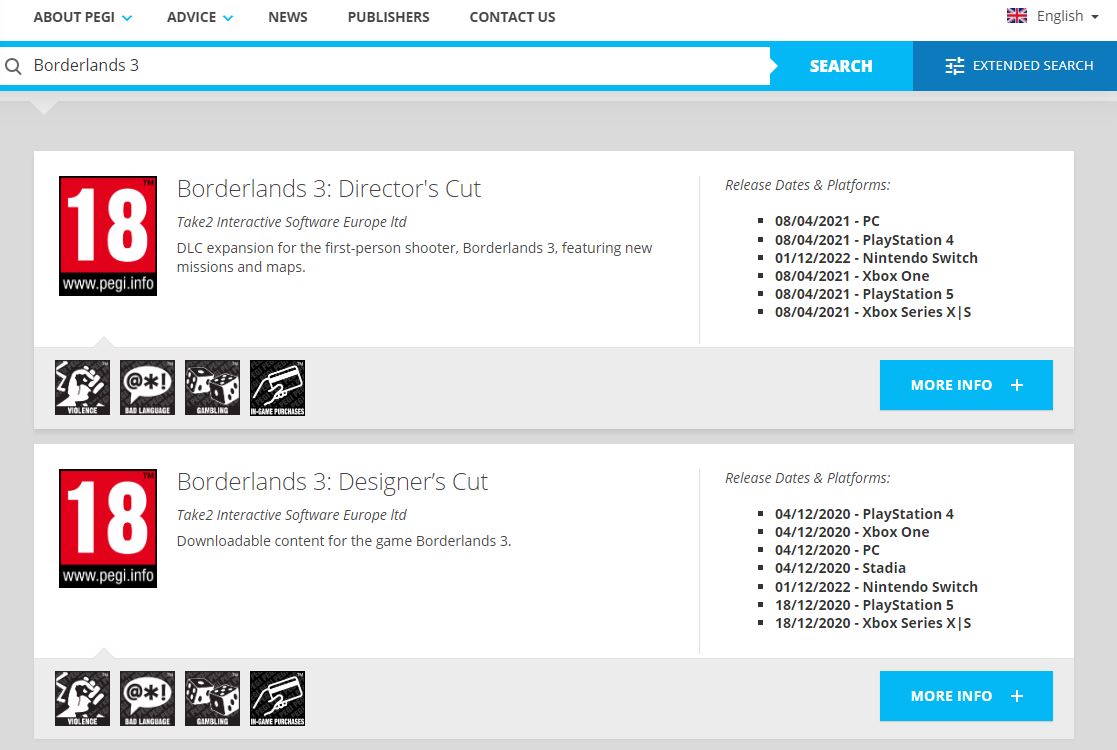Click '08/04/2021 - PlayStation 4' release entry

pos(864,240)
